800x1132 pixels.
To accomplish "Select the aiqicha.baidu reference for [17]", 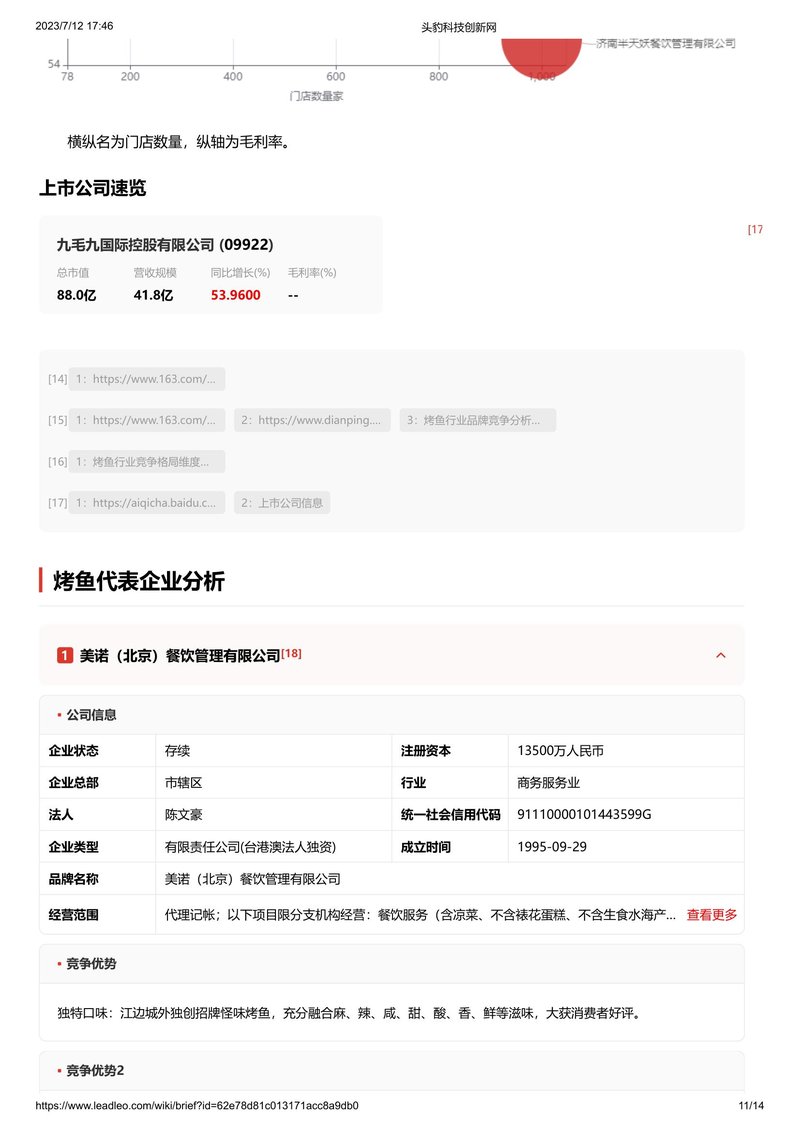I will tap(148, 502).
